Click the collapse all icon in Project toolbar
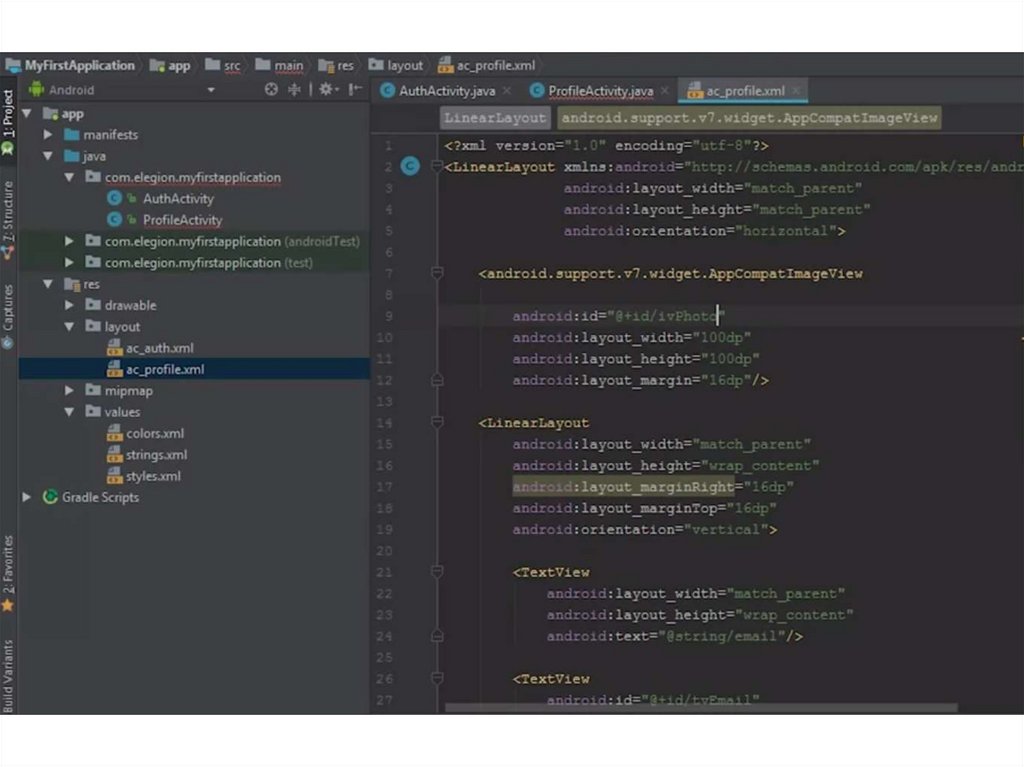The height and width of the screenshot is (767, 1024). coord(295,90)
